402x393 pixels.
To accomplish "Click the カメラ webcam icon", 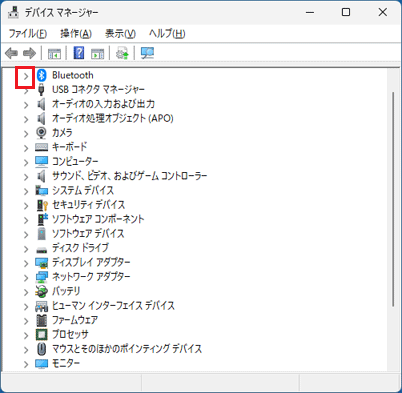I will (41, 133).
